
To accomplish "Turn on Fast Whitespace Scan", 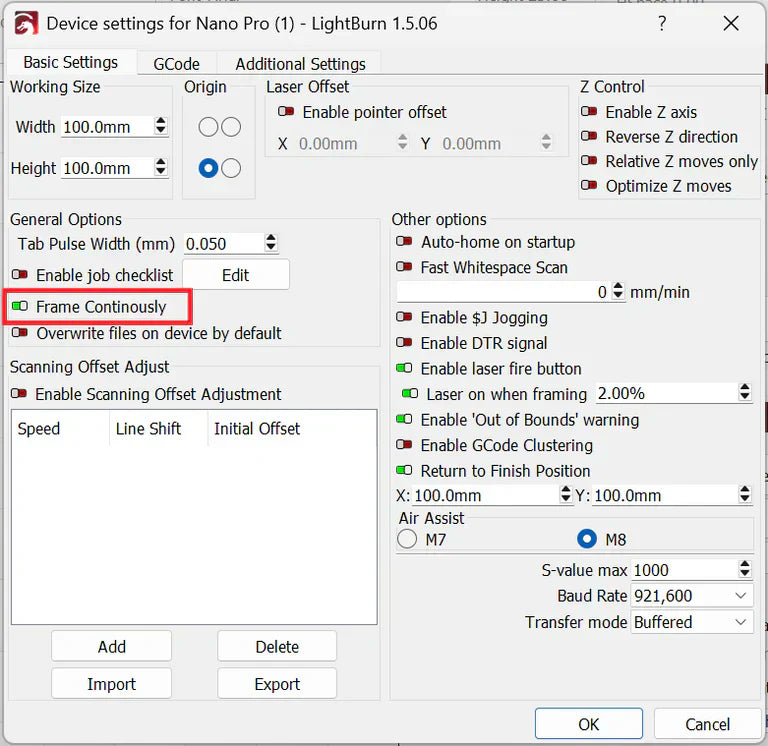I will click(405, 268).
